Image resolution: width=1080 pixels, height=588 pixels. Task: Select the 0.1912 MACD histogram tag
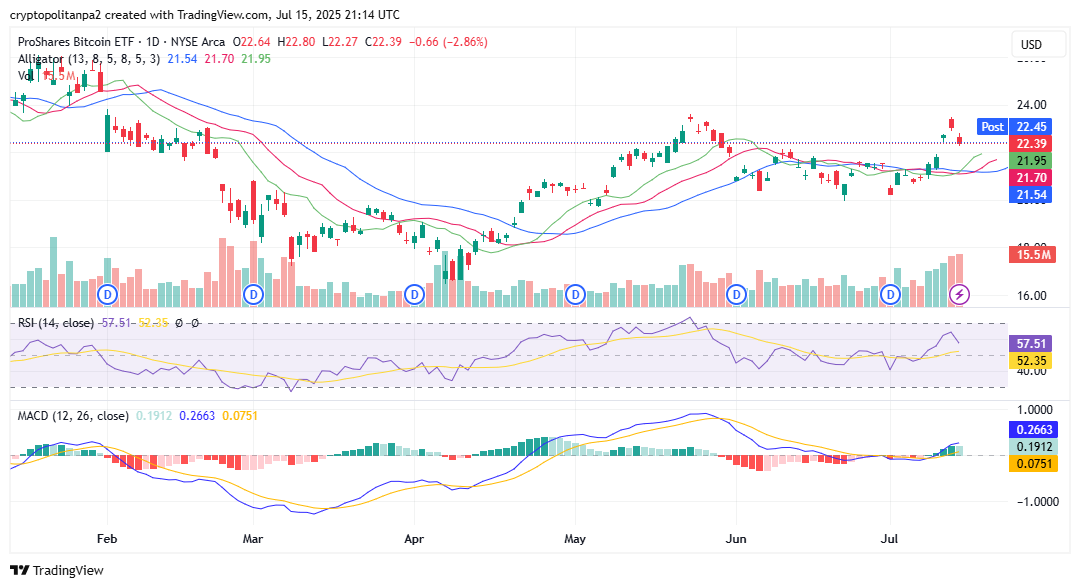click(x=1034, y=447)
